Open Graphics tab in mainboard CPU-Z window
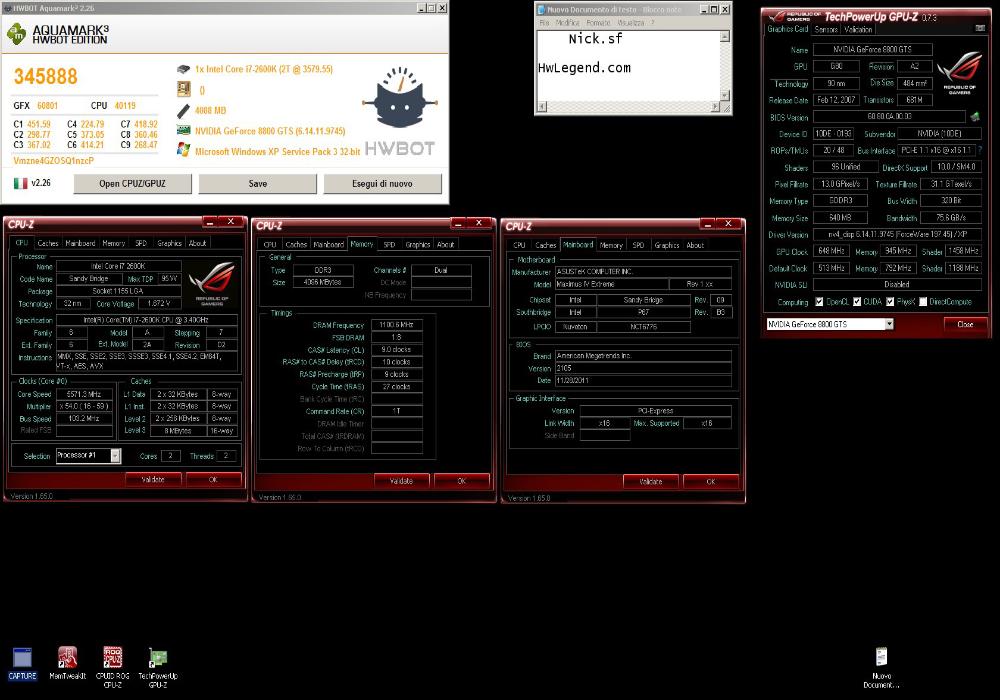Screen dimensions: 1000x700 point(667,245)
